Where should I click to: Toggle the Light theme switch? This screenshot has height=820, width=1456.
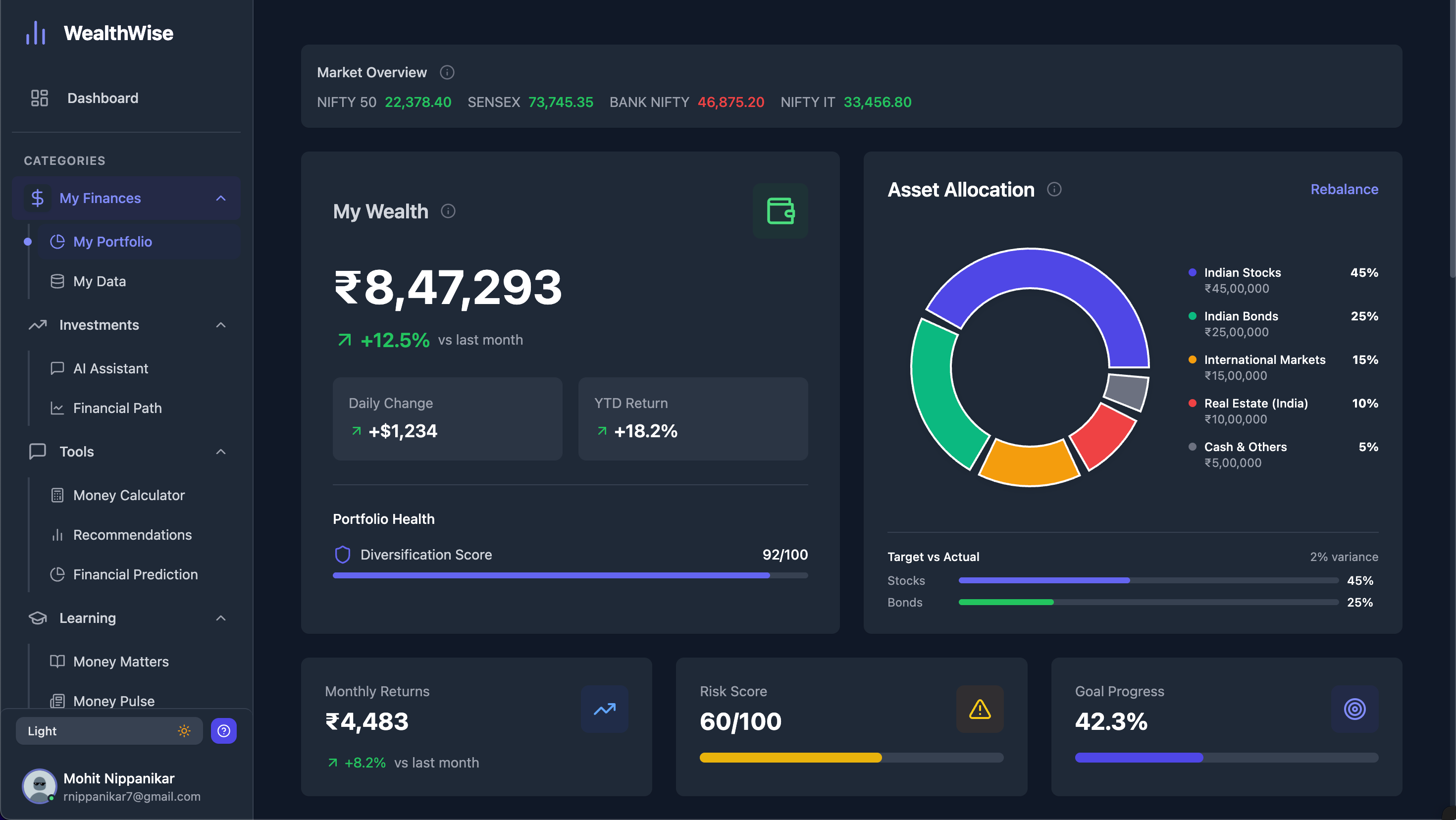click(109, 731)
